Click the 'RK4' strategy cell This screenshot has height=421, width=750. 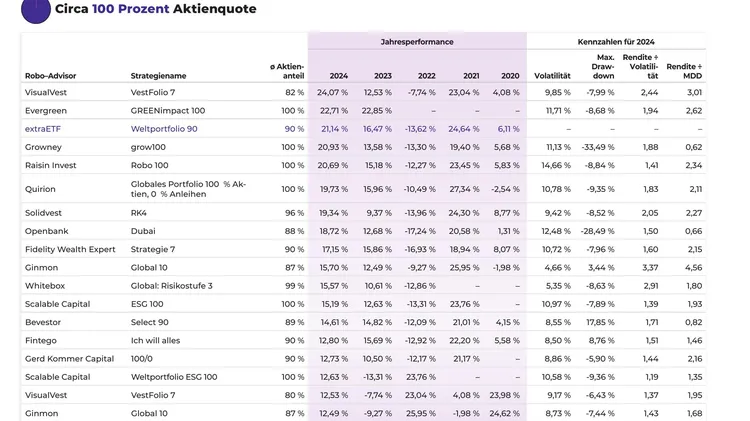coord(139,213)
